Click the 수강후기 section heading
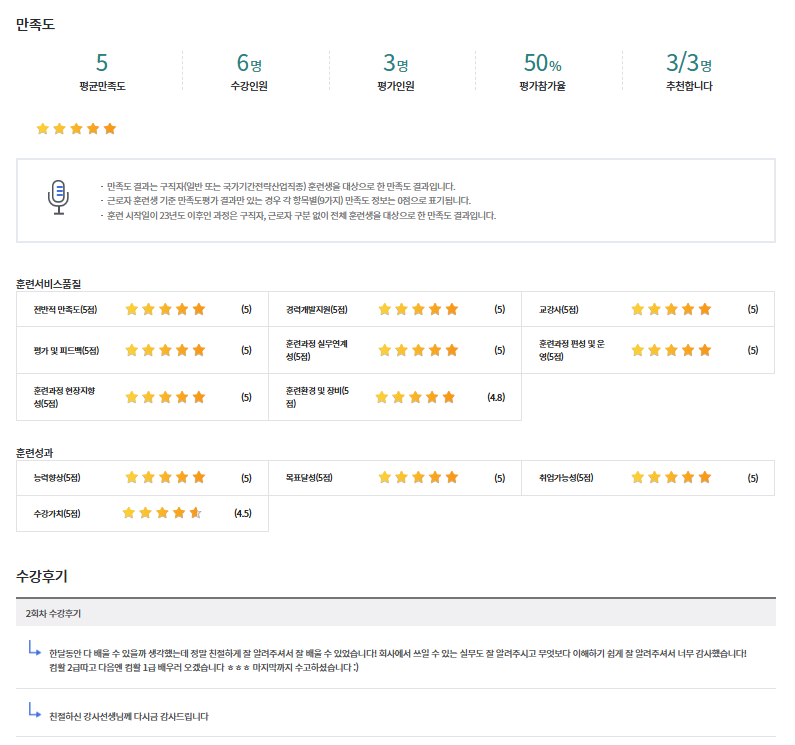 42,576
